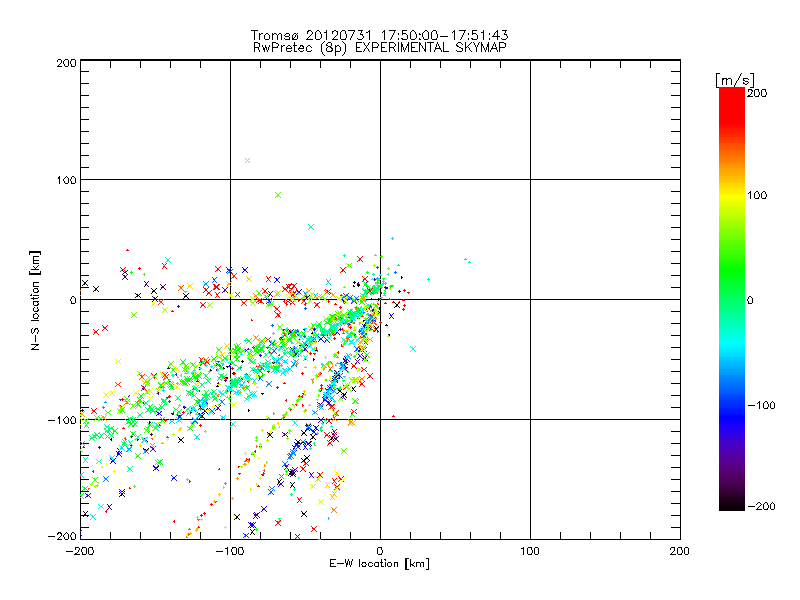
Task: Click the 0 tick label under the E-W axis
Action: 380,551
